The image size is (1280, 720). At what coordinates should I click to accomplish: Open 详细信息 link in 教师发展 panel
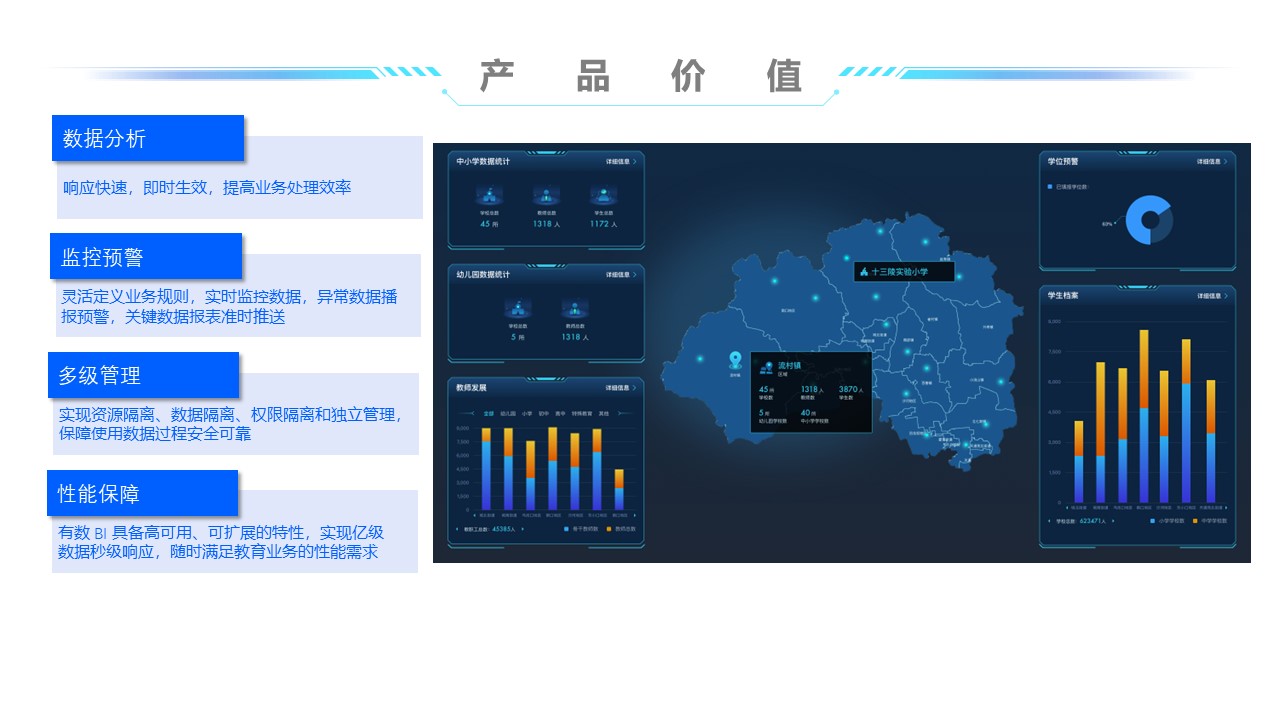pyautogui.click(x=620, y=388)
